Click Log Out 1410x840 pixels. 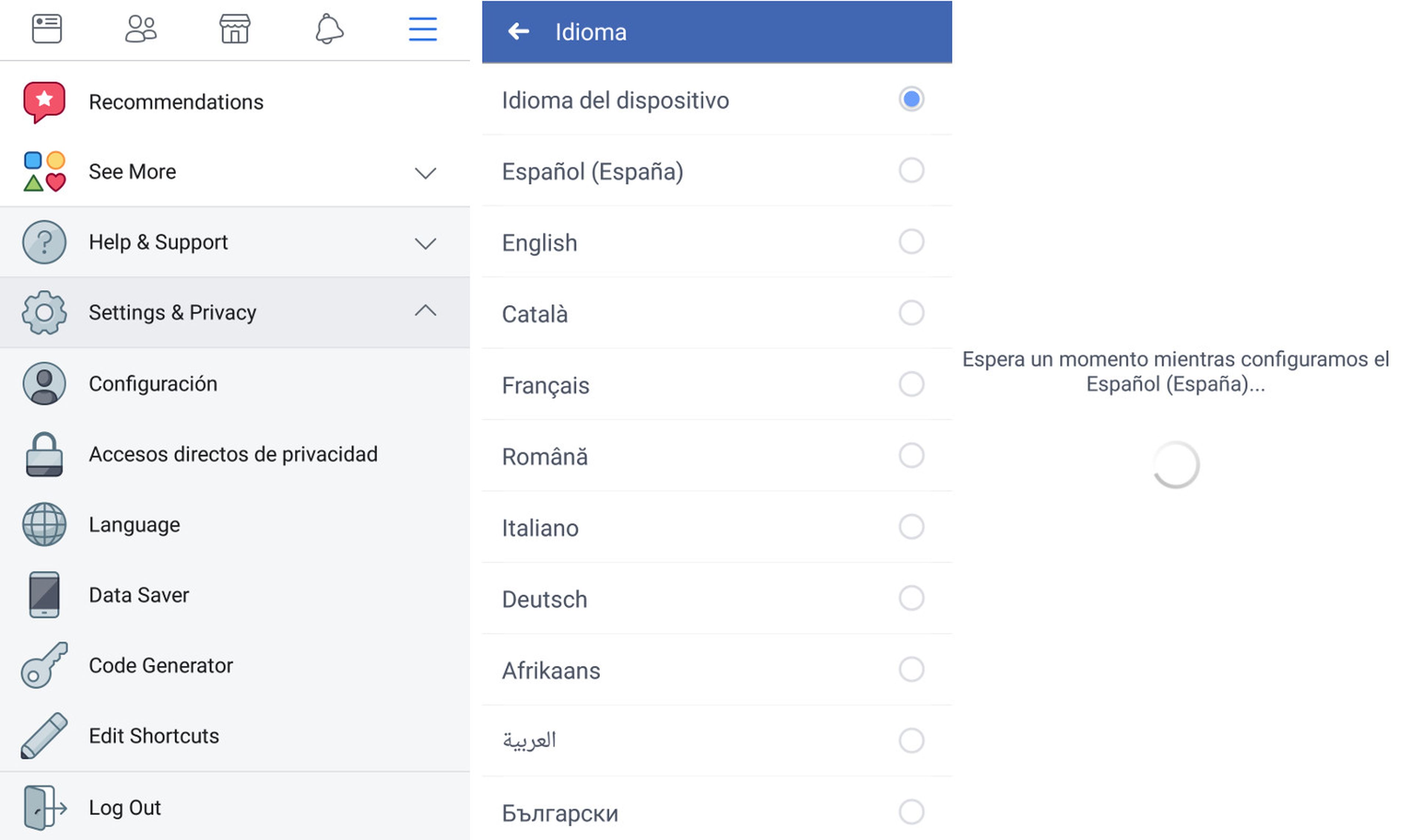tap(124, 807)
